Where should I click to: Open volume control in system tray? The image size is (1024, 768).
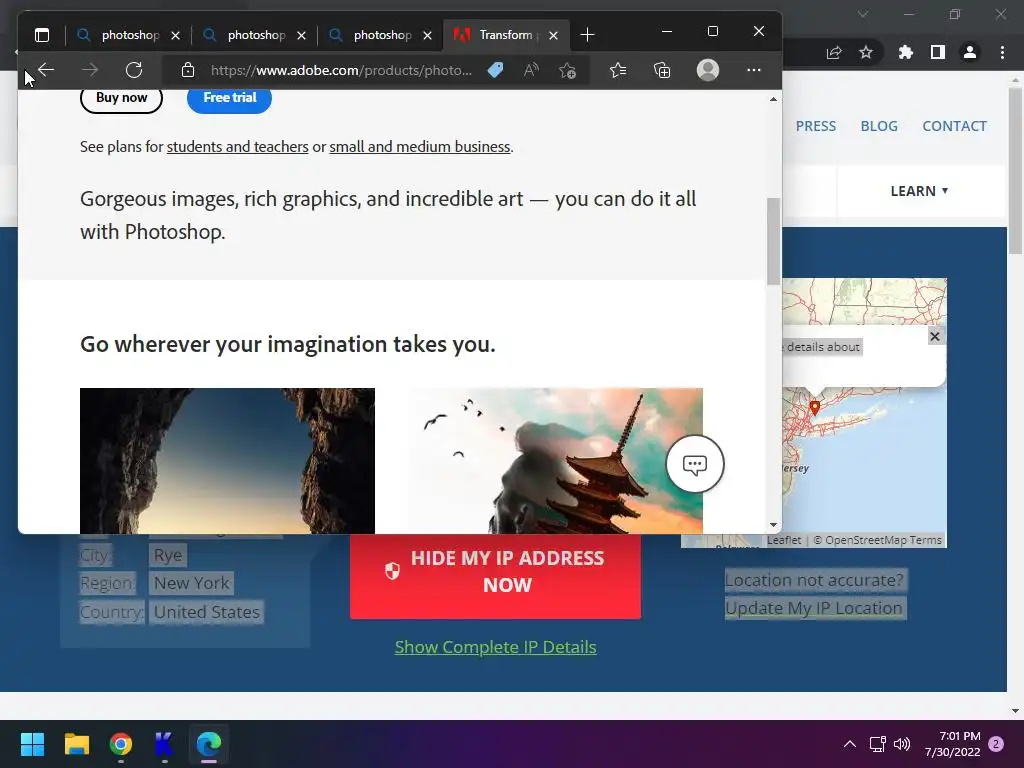point(902,744)
